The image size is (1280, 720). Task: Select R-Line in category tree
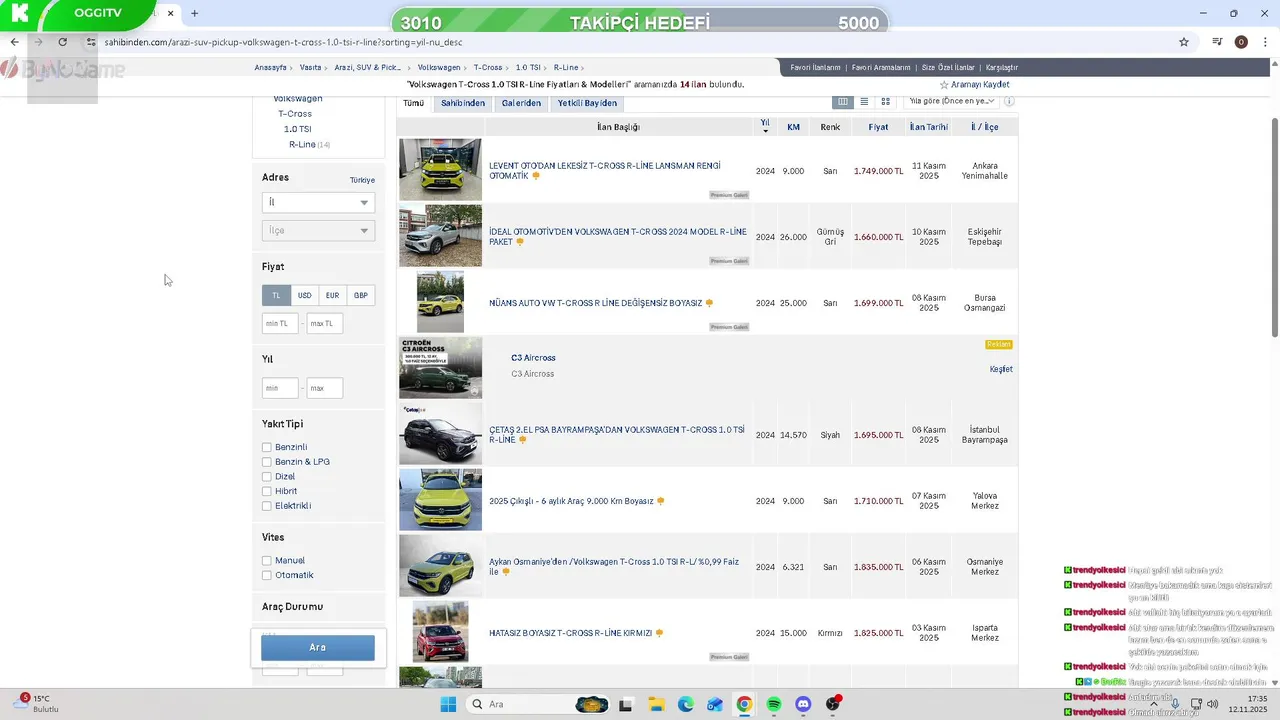tap(302, 145)
